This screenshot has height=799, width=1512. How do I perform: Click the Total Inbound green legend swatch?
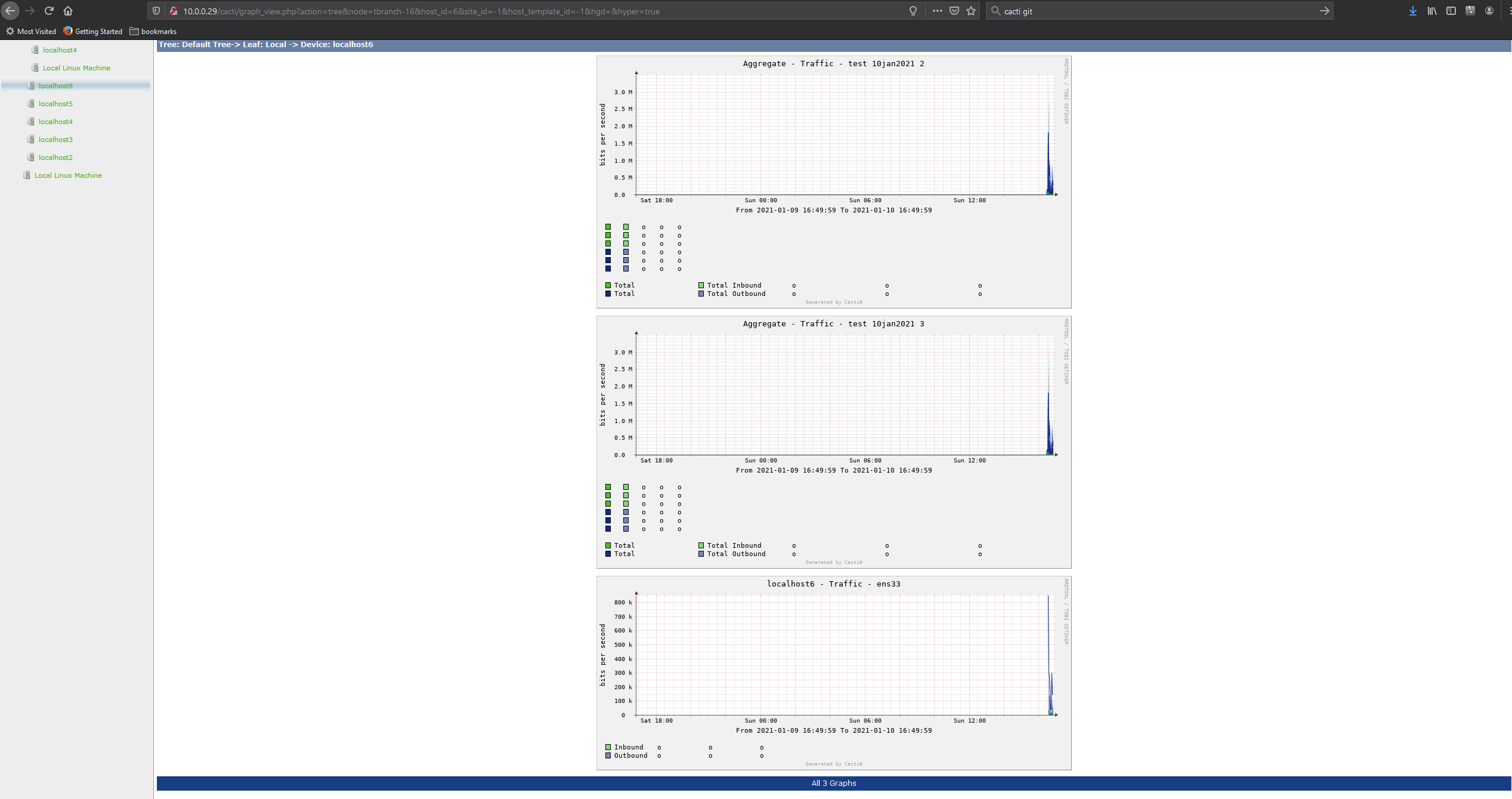click(x=700, y=285)
